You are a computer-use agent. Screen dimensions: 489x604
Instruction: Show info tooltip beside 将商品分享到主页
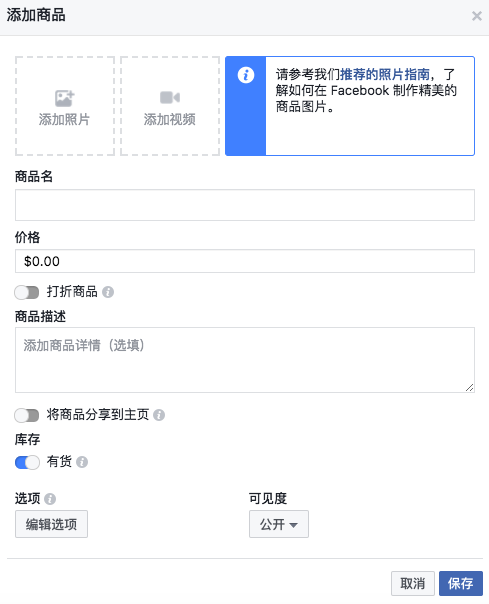(x=159, y=415)
